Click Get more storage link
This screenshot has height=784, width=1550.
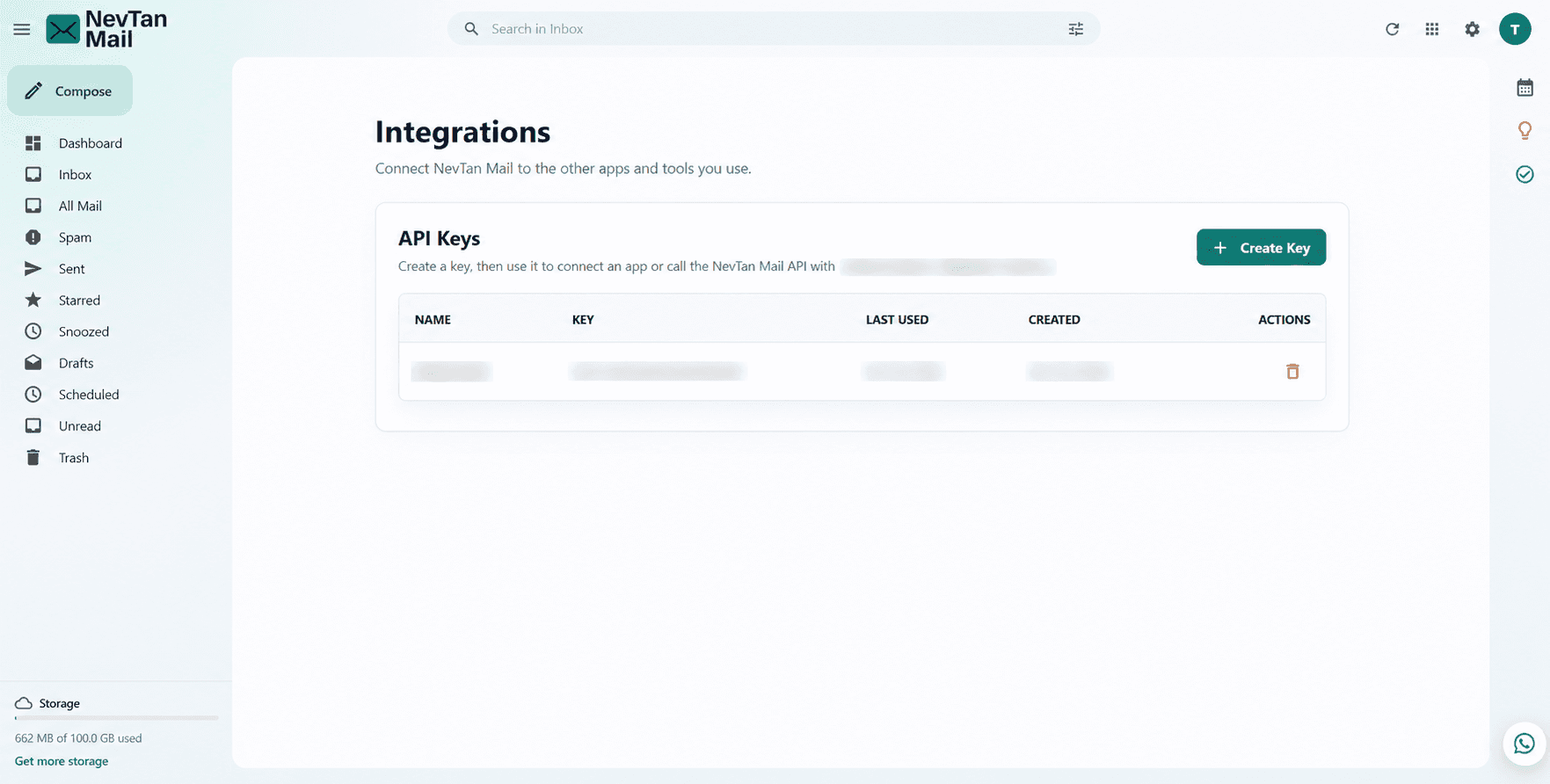[62, 761]
